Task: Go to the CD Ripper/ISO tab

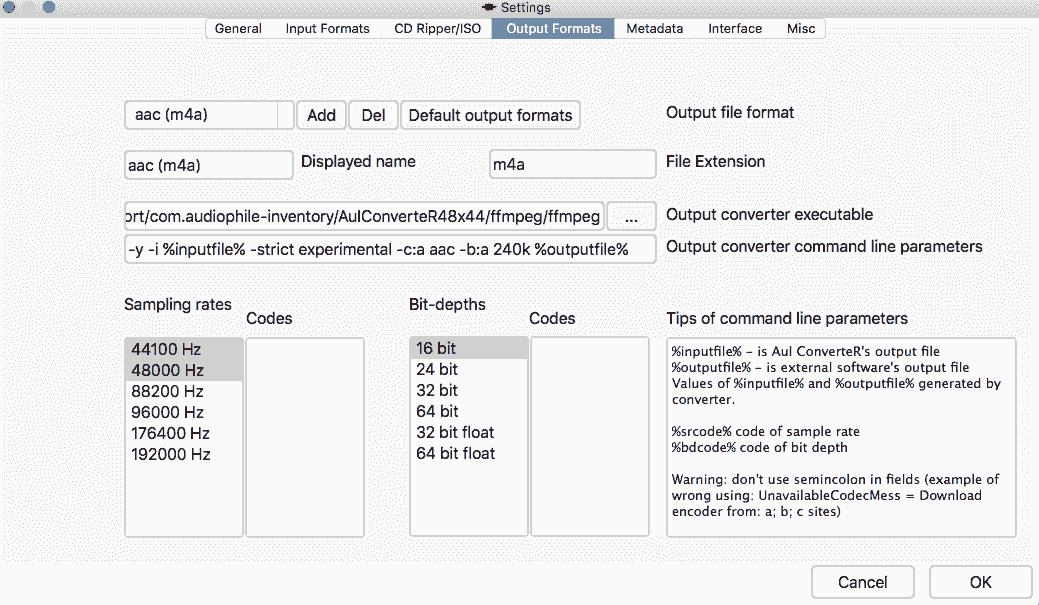Action: click(437, 28)
